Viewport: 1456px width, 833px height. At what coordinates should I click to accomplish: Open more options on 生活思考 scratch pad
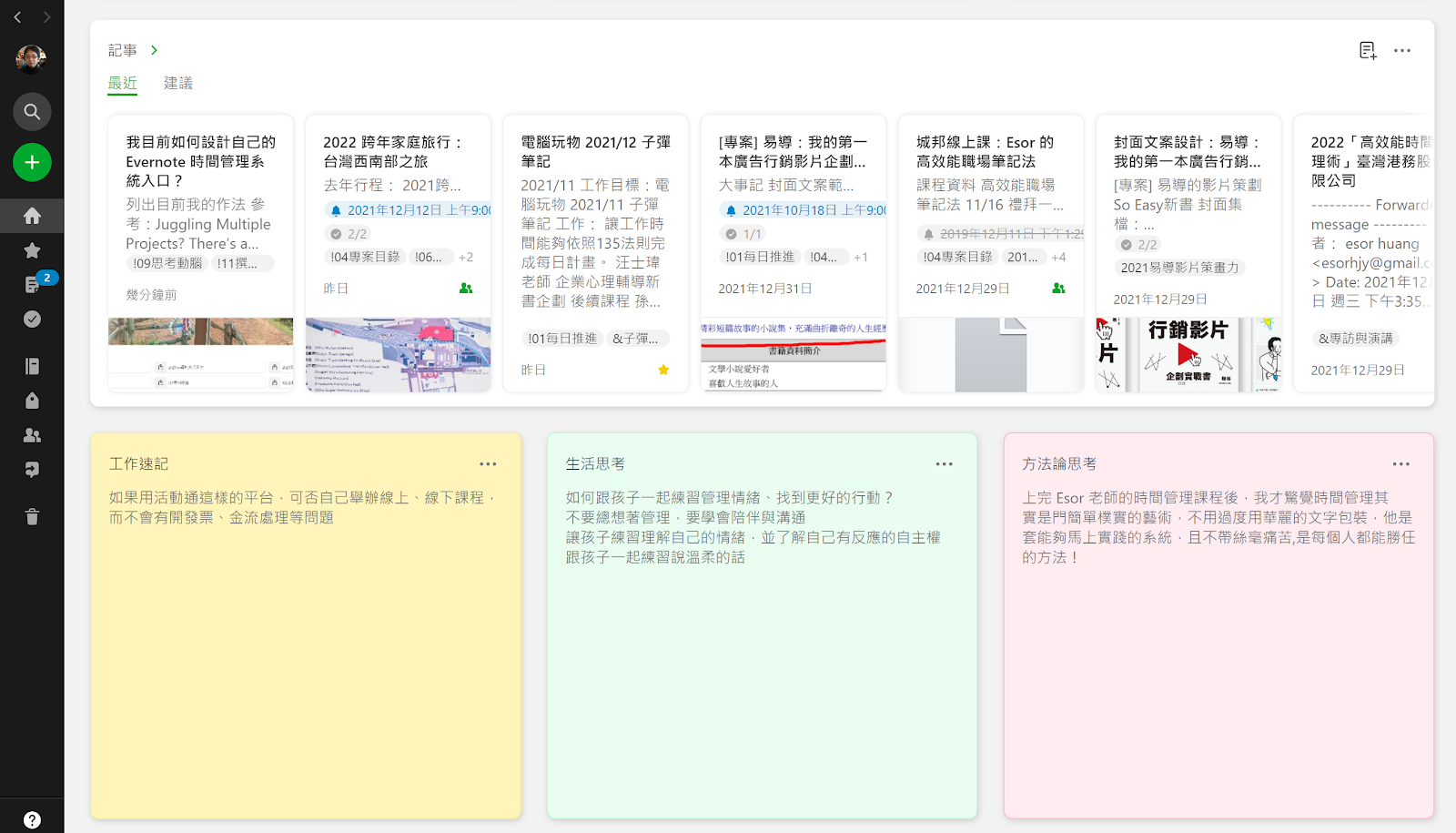coord(945,464)
